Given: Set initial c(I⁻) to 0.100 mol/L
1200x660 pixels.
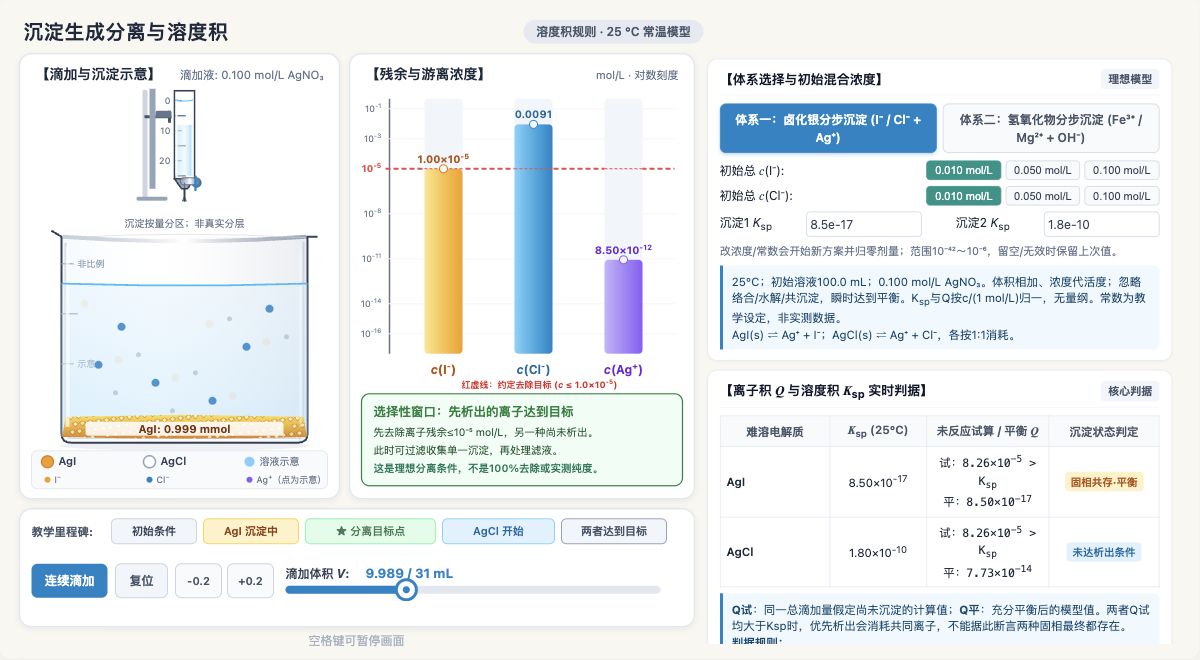Looking at the screenshot, I should pyautogui.click(x=1122, y=170).
